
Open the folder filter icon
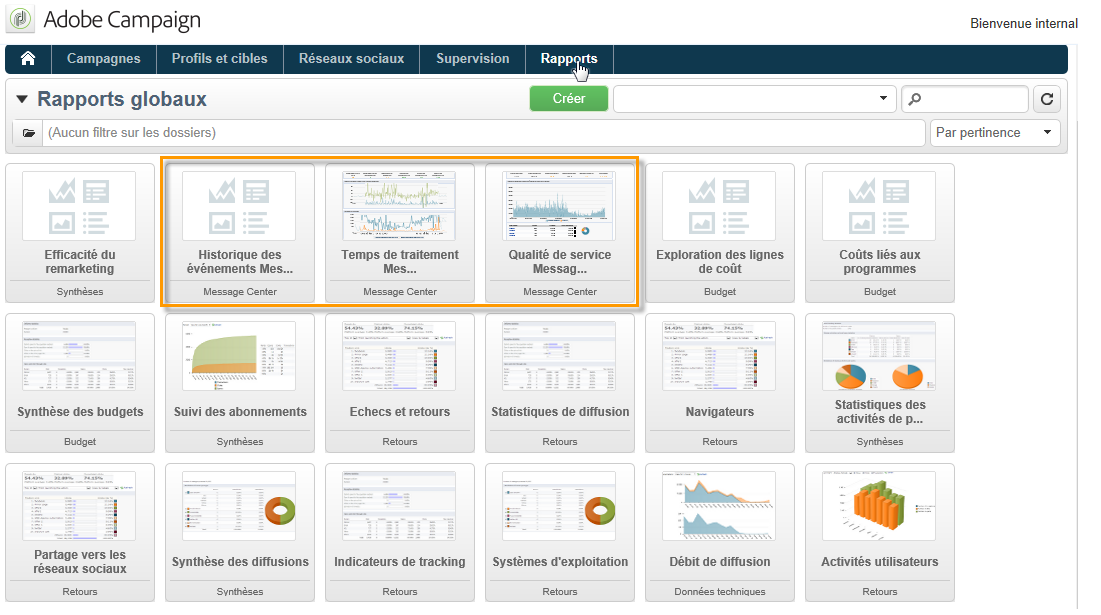(28, 133)
